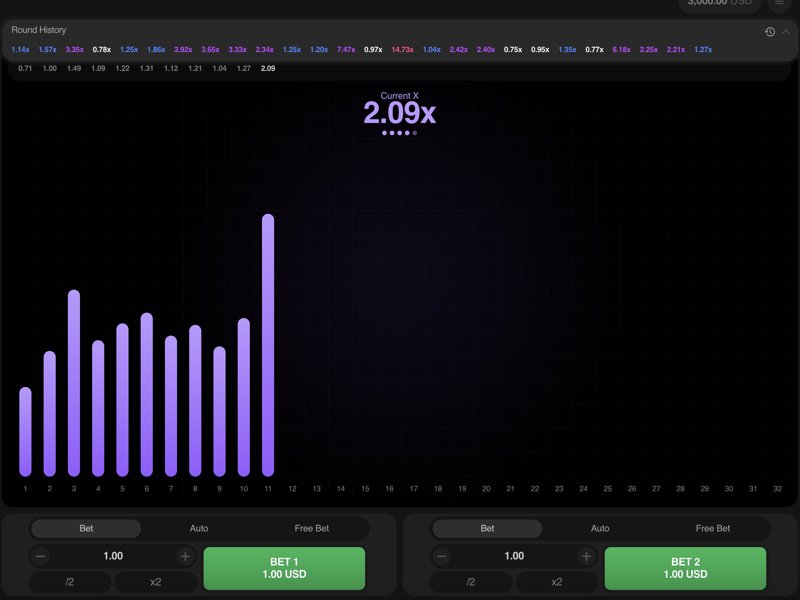Click axis number 32
Screen dimensions: 800x600
pos(777,489)
